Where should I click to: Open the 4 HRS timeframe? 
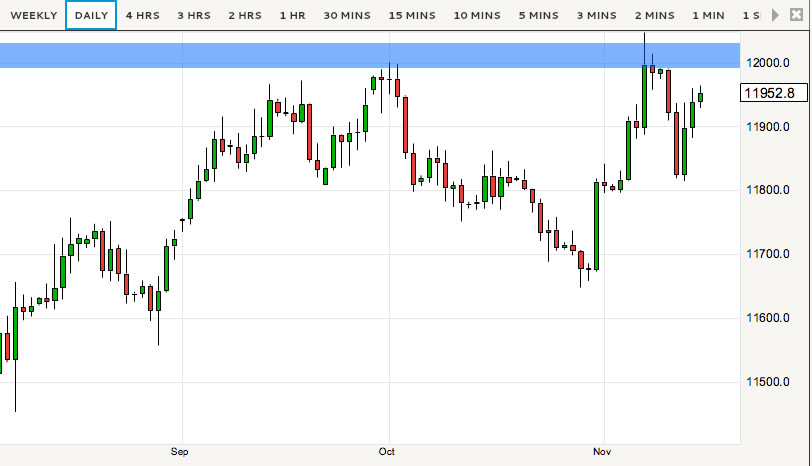pyautogui.click(x=142, y=16)
